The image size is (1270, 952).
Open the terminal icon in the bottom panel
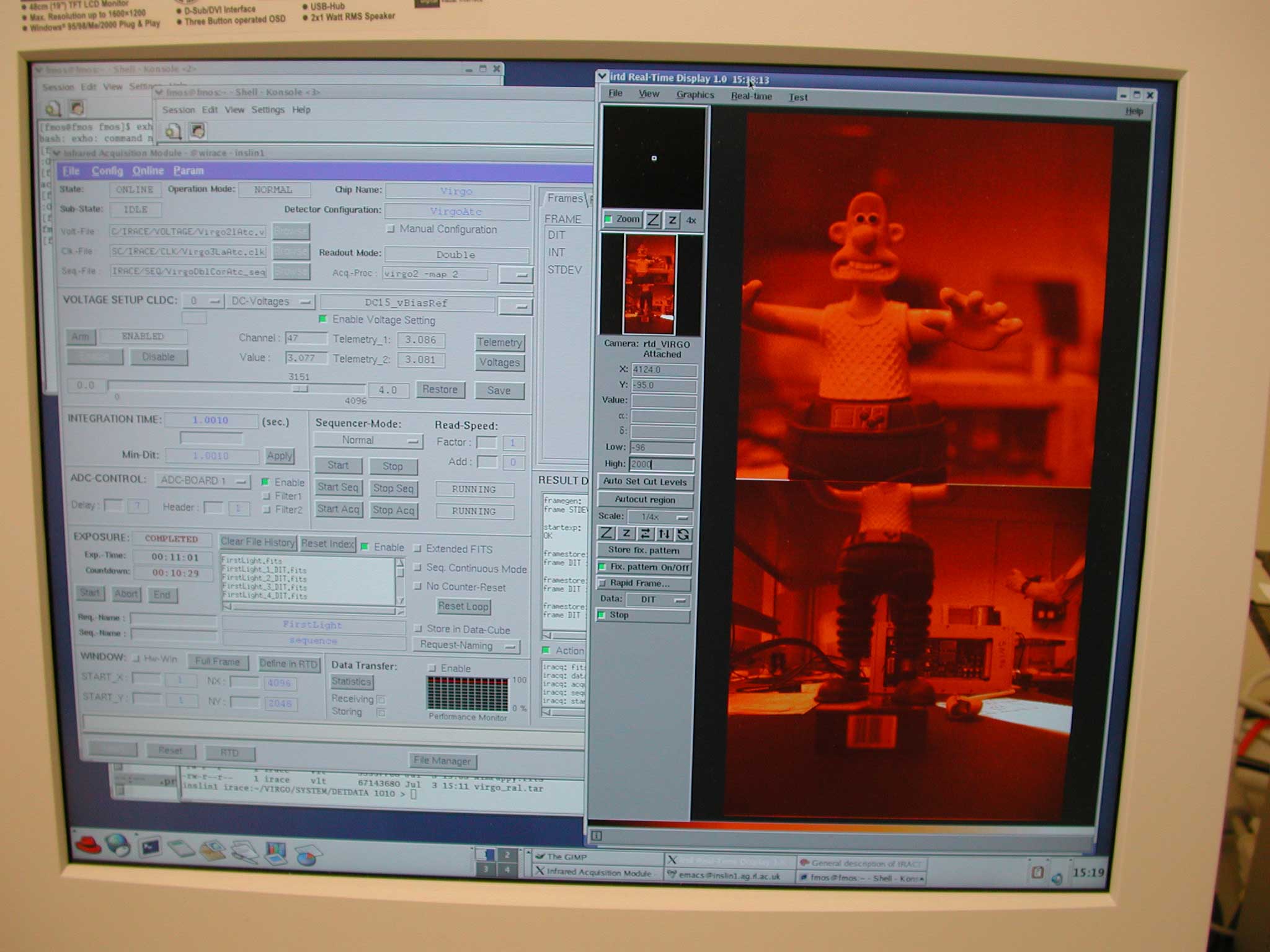[x=151, y=847]
